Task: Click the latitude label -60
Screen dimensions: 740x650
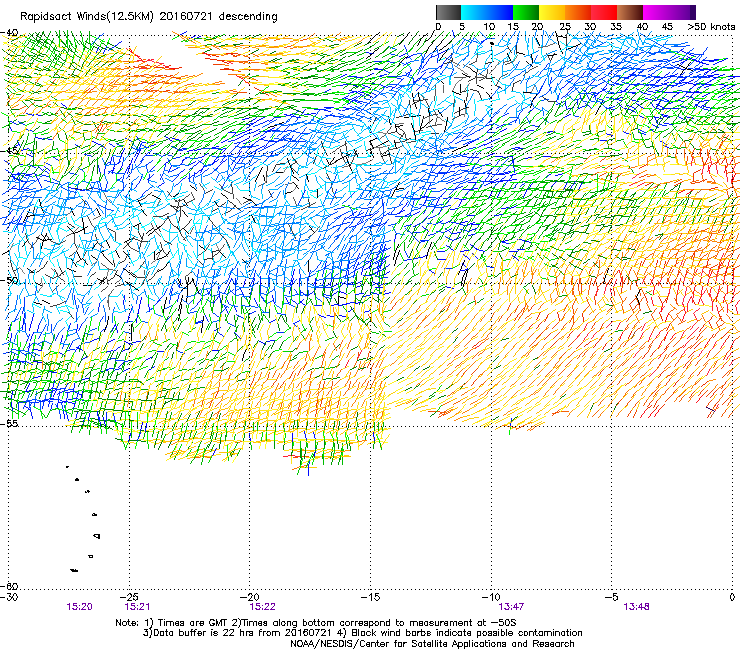Action: 9,586
